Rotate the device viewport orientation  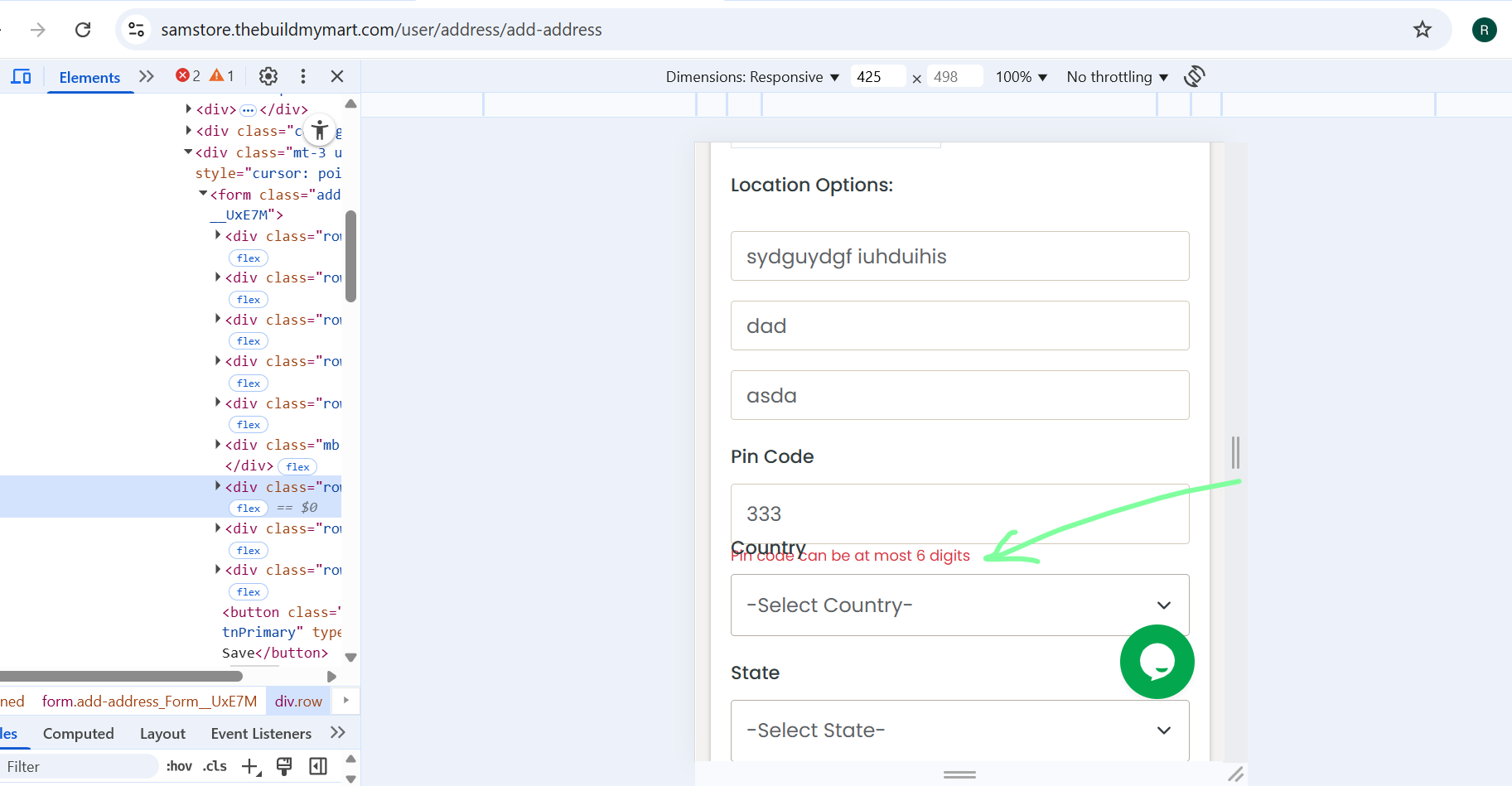(x=1194, y=76)
